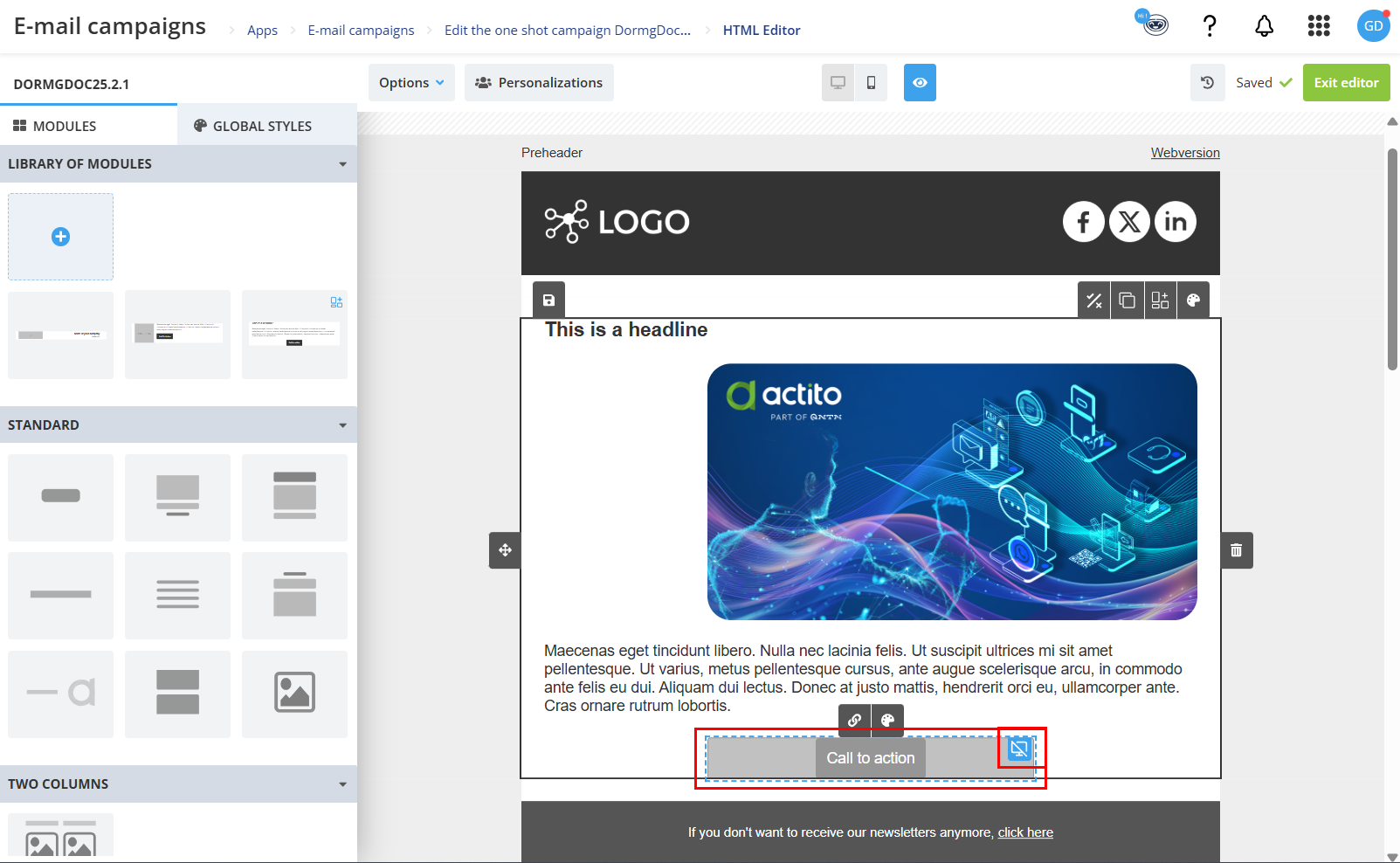The image size is (1400, 863).
Task: Collapse the Two Columns section
Action: pos(178,784)
